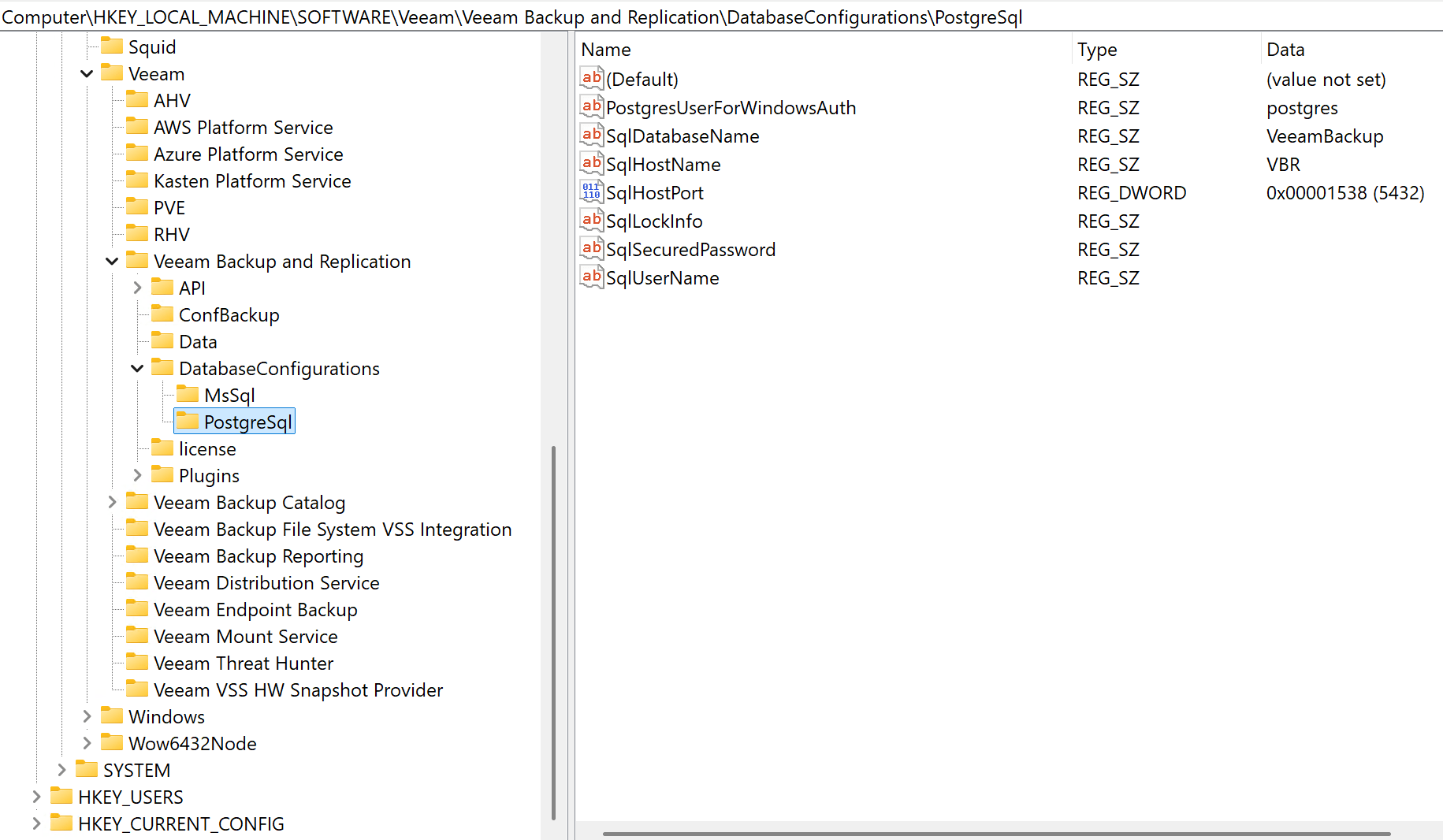Collapse the DatabaseConfigurations key

pos(137,368)
